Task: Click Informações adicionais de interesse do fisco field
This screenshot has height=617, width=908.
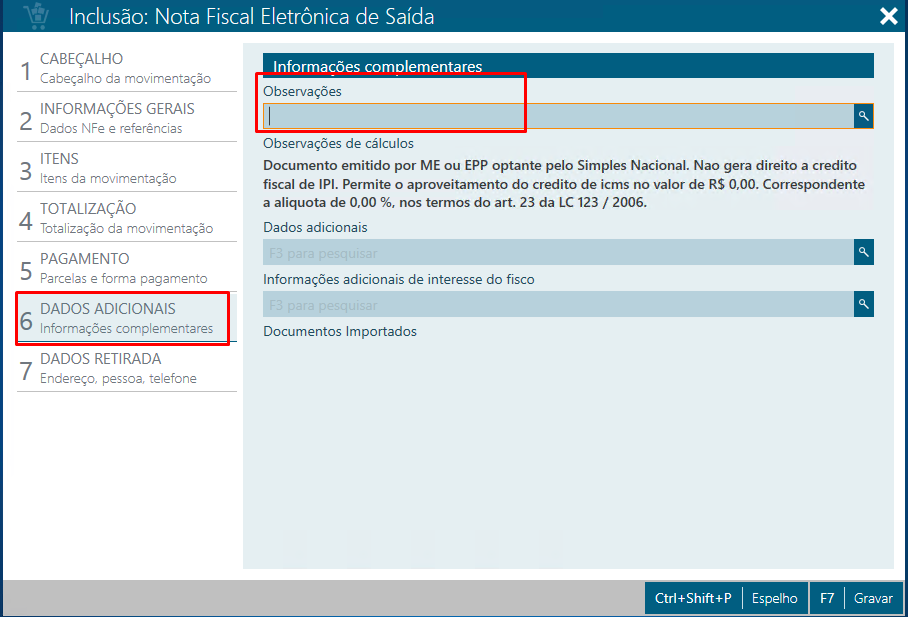Action: (x=558, y=304)
